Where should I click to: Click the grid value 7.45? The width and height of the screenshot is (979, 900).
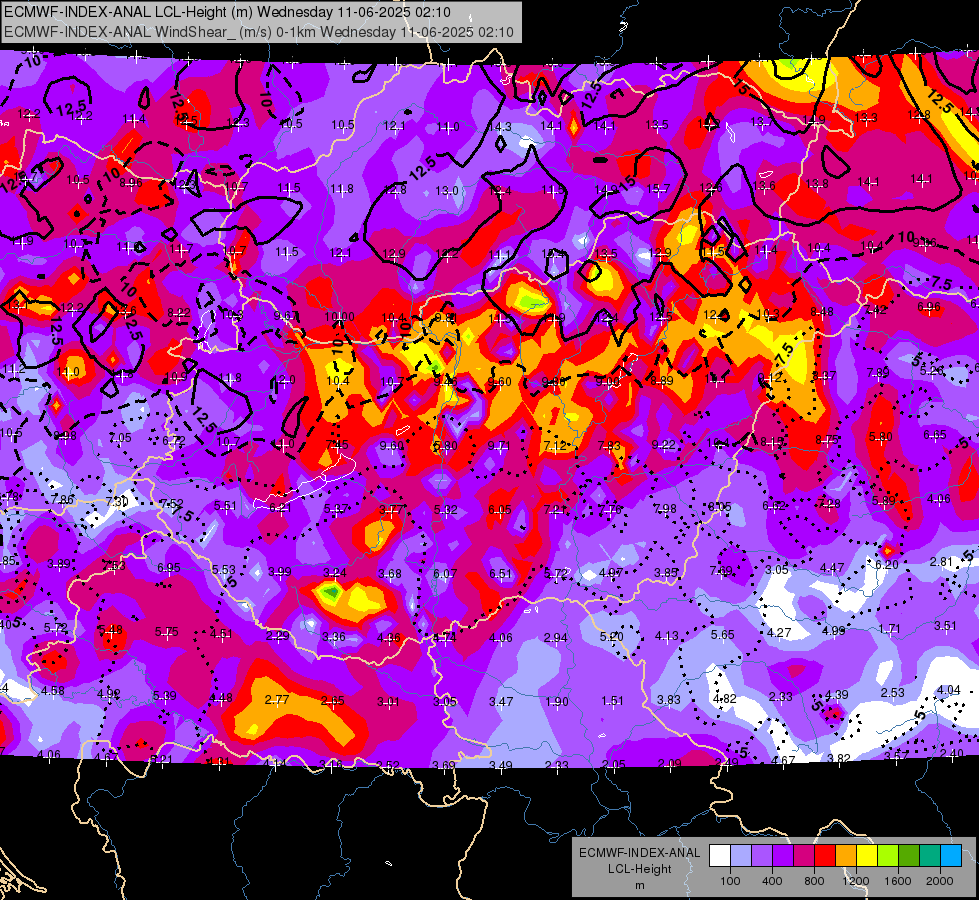[337, 445]
